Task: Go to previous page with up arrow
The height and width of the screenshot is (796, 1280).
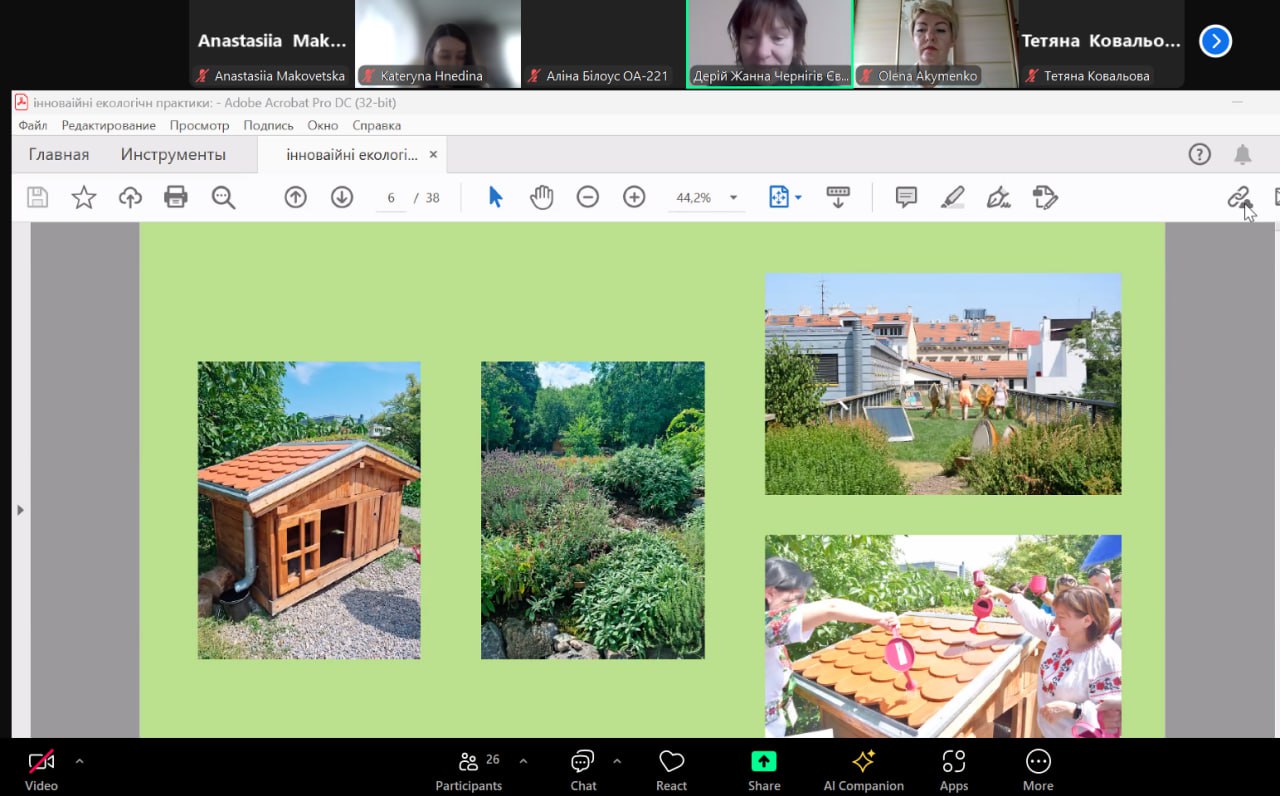Action: click(295, 197)
